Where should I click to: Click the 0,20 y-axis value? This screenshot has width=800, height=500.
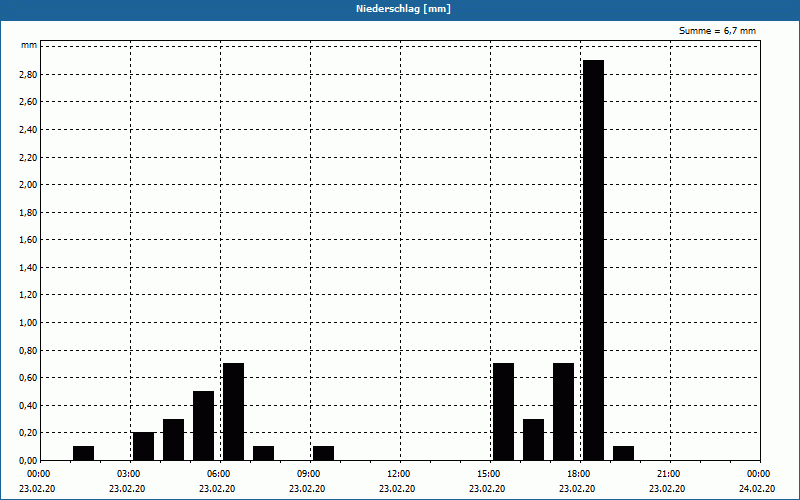point(28,433)
